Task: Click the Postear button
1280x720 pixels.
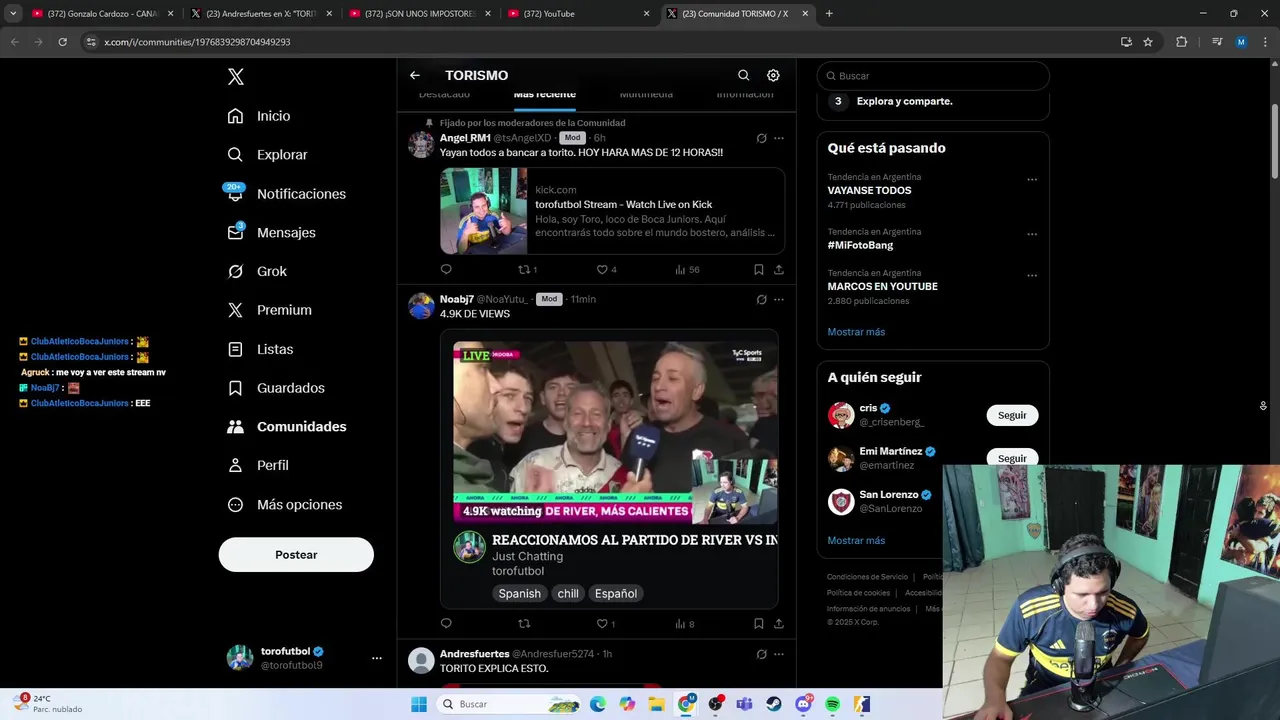Action: tap(296, 555)
